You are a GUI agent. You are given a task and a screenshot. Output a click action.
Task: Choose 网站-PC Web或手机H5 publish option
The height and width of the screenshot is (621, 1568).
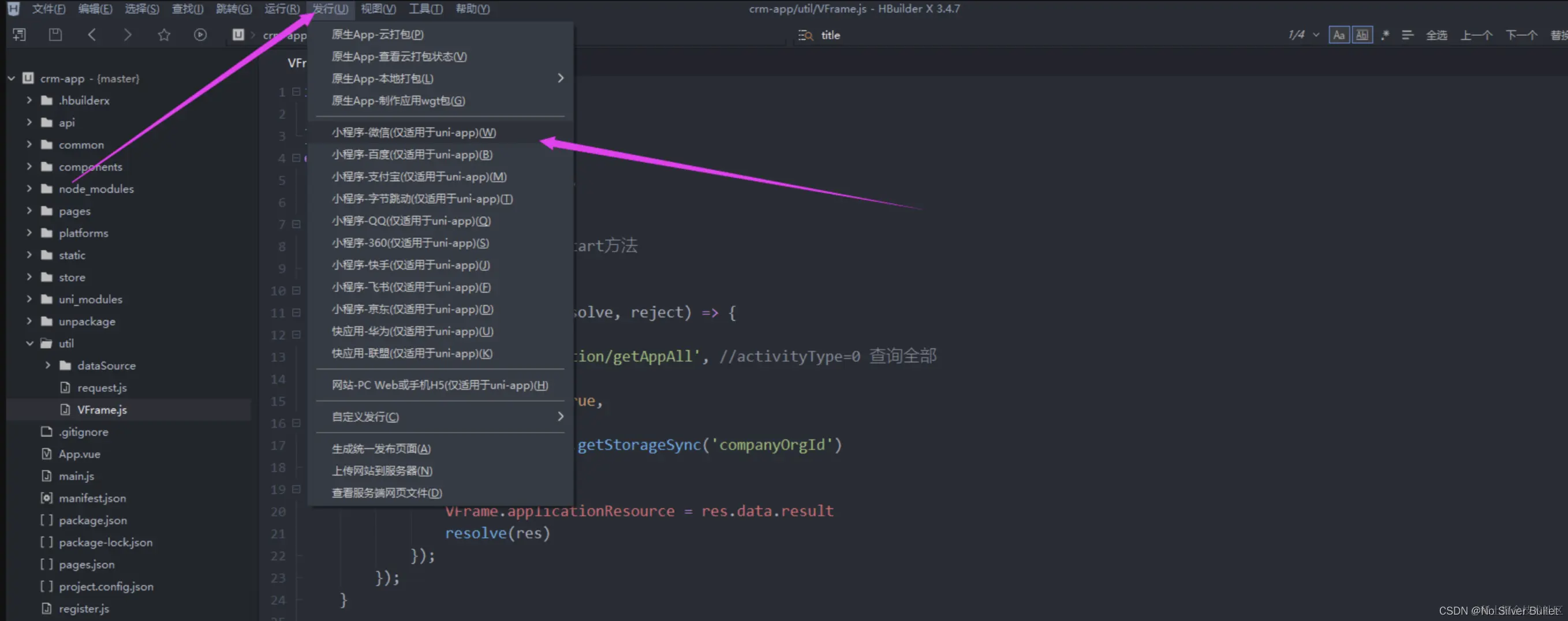pos(440,385)
